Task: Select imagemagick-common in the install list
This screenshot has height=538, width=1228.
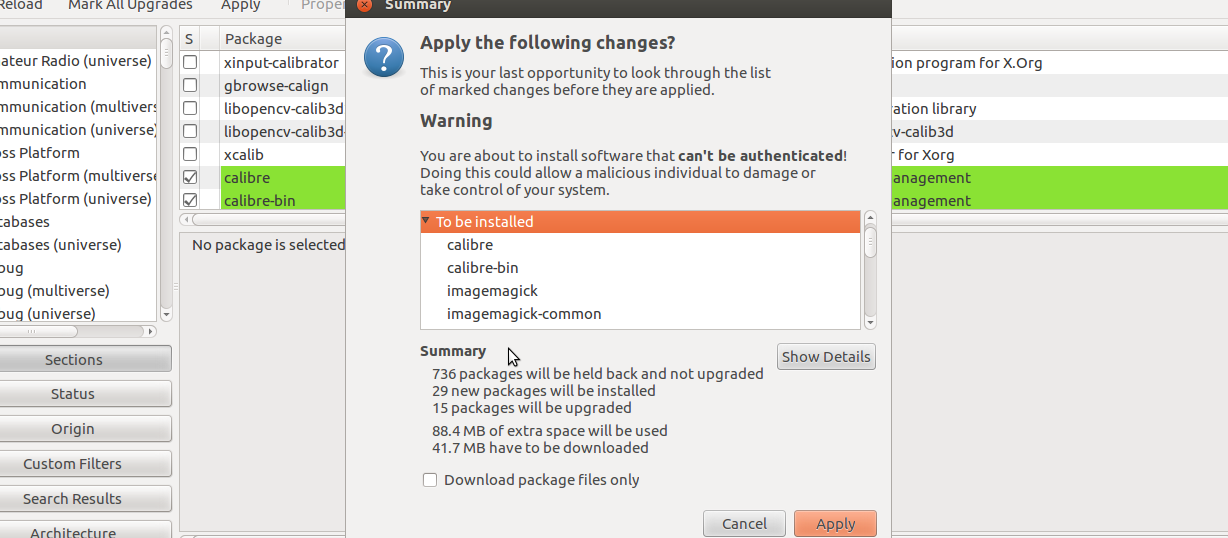Action: 524,314
